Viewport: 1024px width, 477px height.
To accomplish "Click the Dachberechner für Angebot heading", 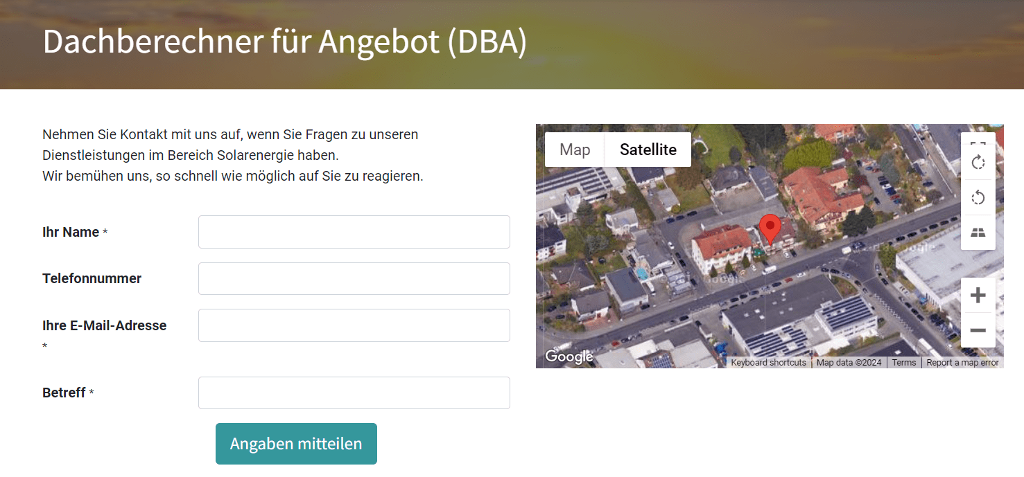I will tap(285, 42).
